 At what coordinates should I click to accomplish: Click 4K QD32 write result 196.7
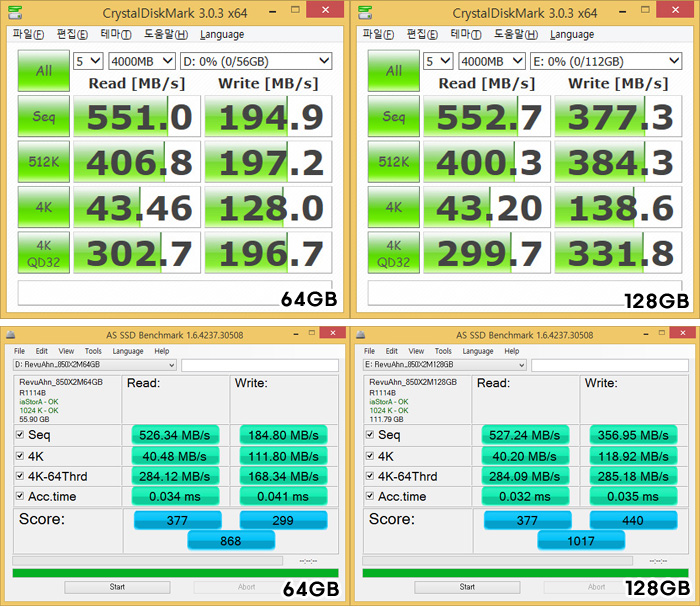[x=268, y=253]
